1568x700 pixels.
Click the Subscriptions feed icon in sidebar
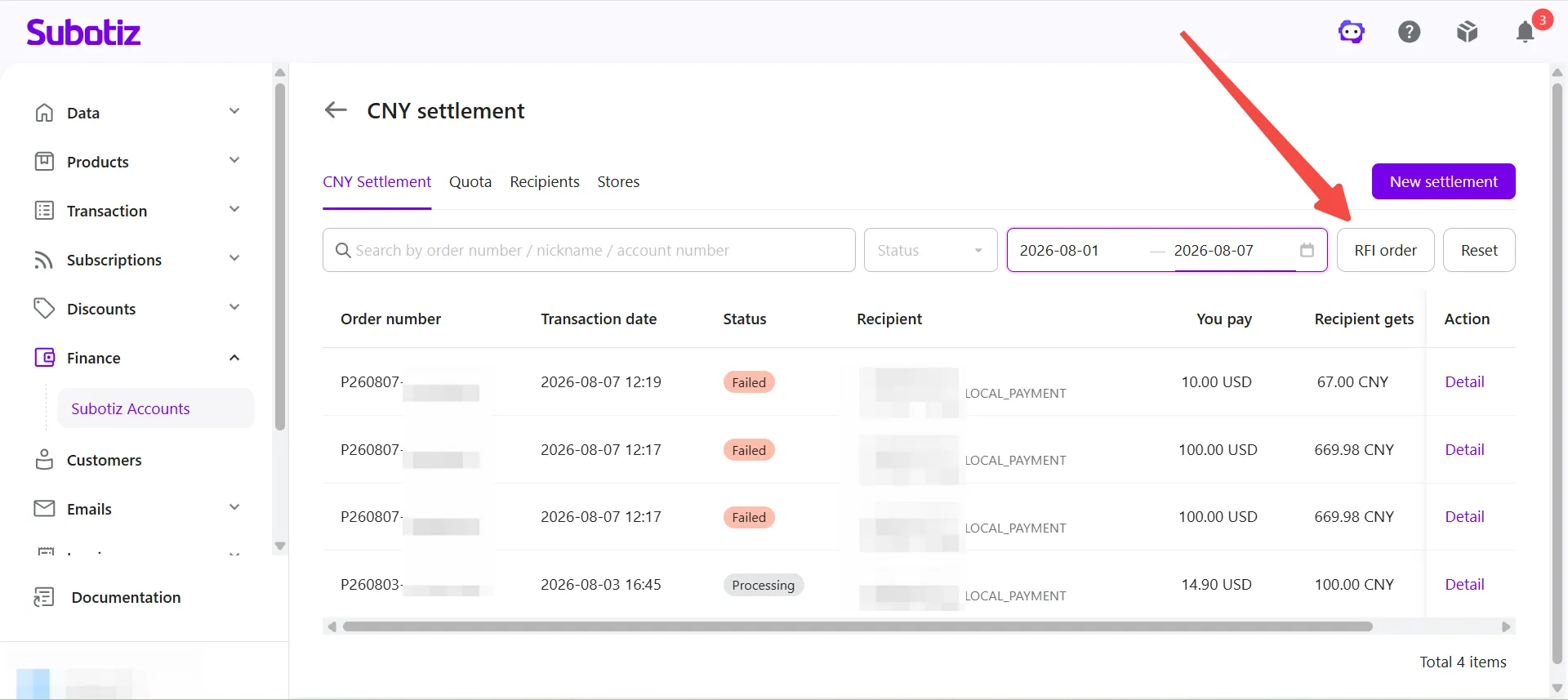(x=44, y=260)
